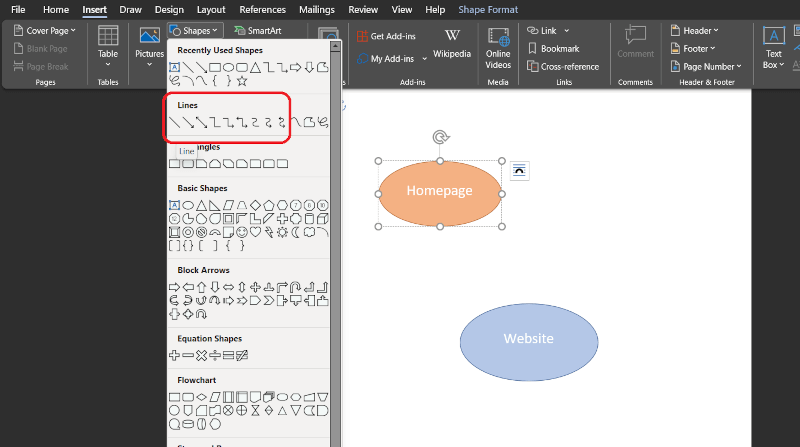The height and width of the screenshot is (447, 800).
Task: Click the Wikipedia add-in icon
Action: (452, 44)
